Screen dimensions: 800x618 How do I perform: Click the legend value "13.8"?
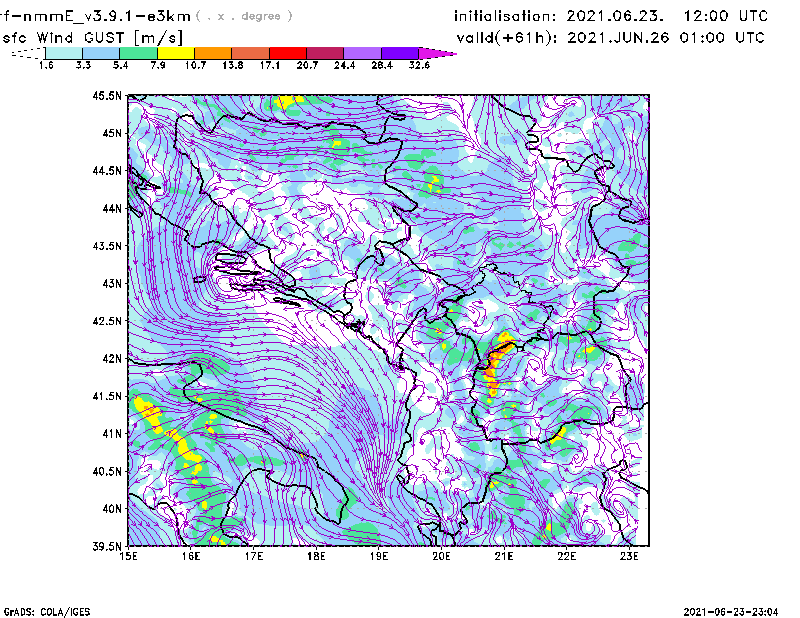click(233, 65)
